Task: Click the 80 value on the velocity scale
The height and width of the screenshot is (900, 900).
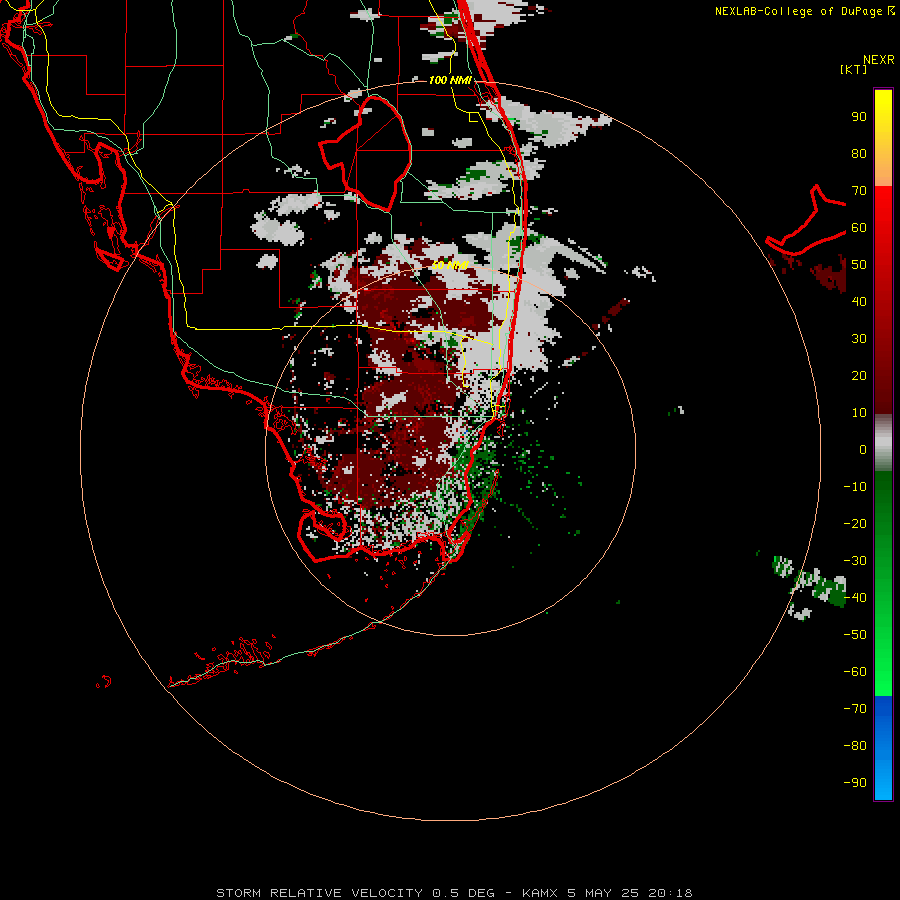Action: [859, 154]
